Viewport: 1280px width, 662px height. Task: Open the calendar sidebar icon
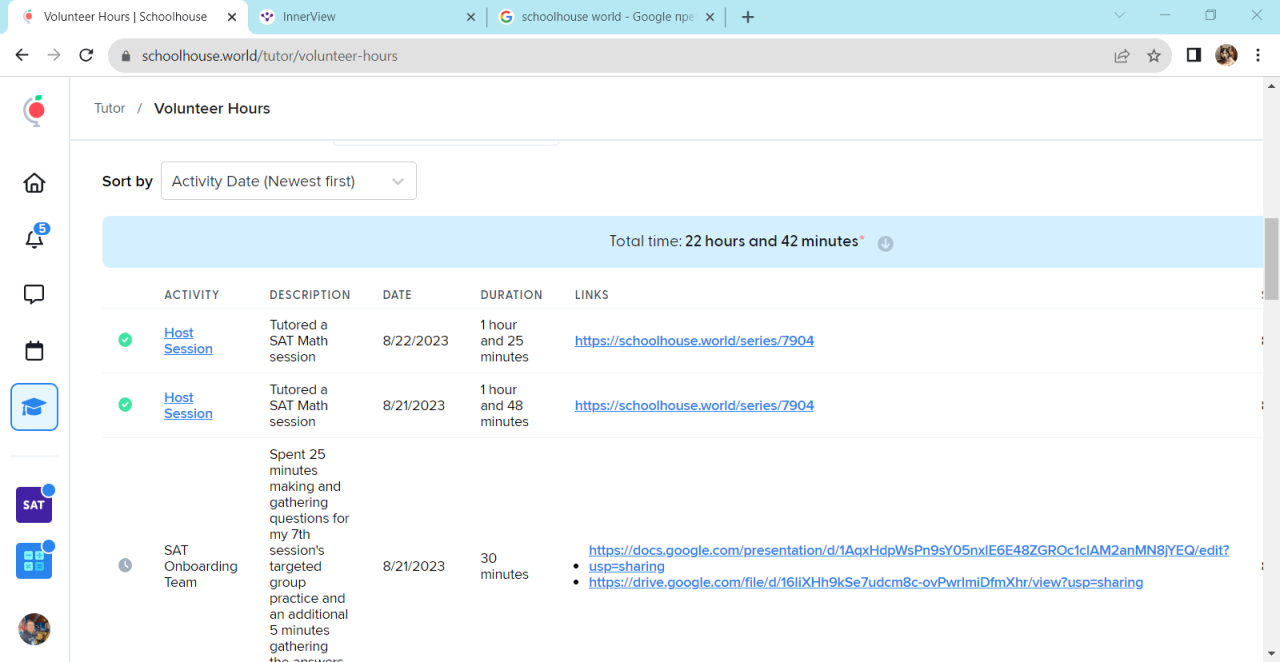[34, 351]
